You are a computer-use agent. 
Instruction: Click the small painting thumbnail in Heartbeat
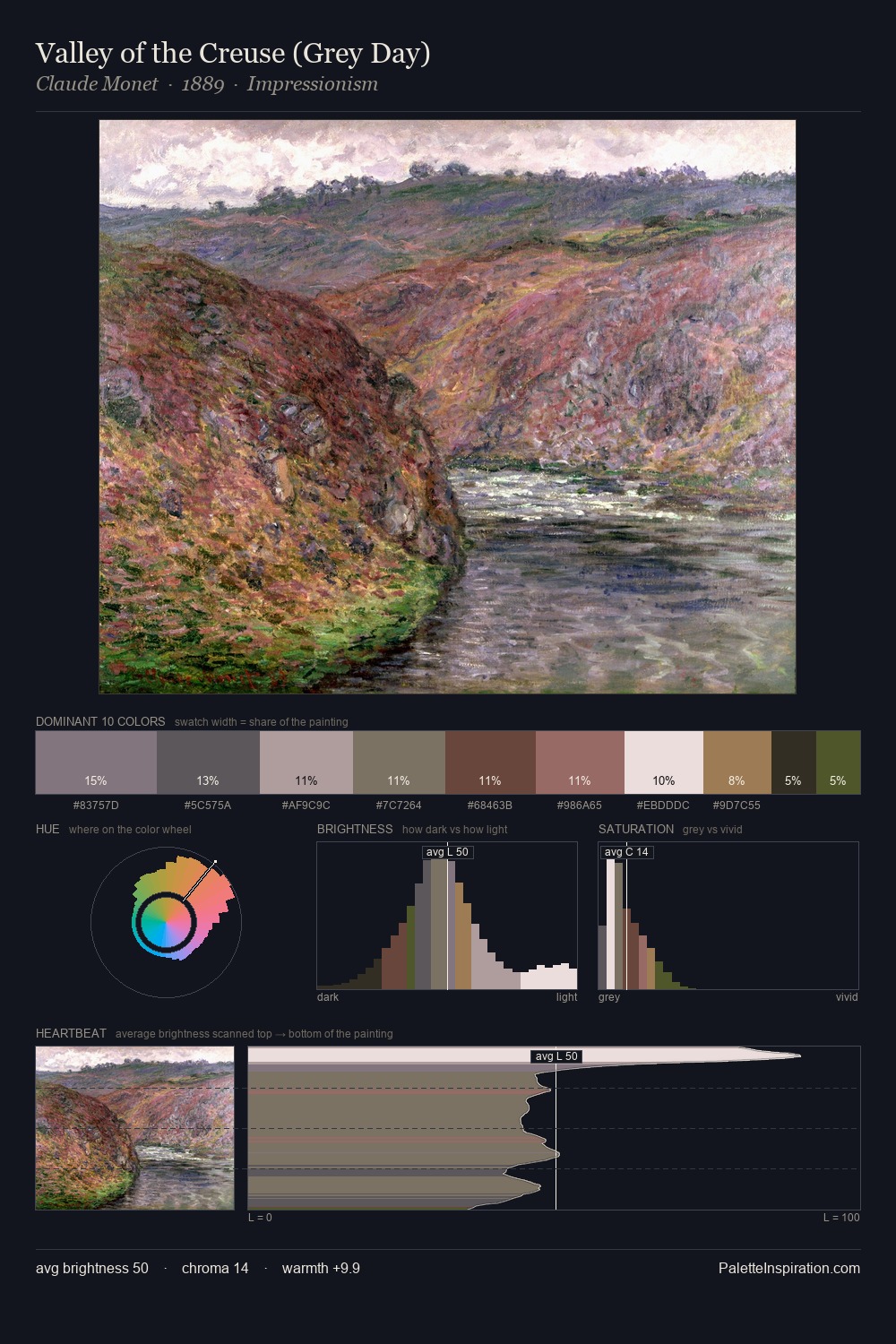[x=134, y=1128]
